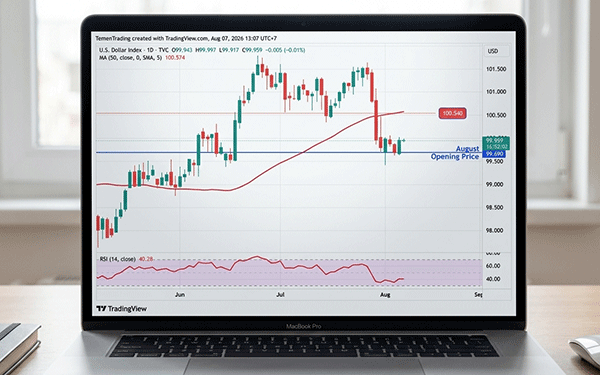Click the U.S. Dollar Index chart title
The width and height of the screenshot is (600, 375).
(134, 50)
